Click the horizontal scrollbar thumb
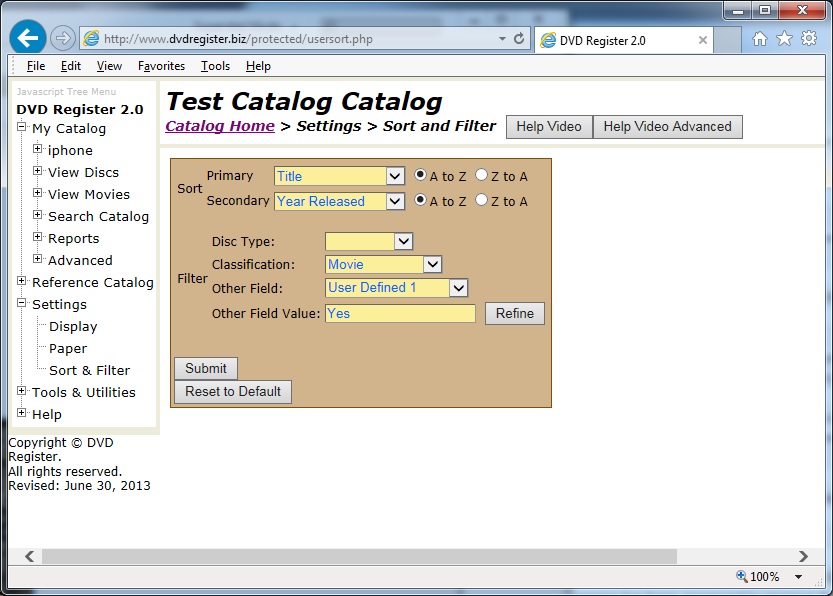The image size is (833, 596). point(359,556)
